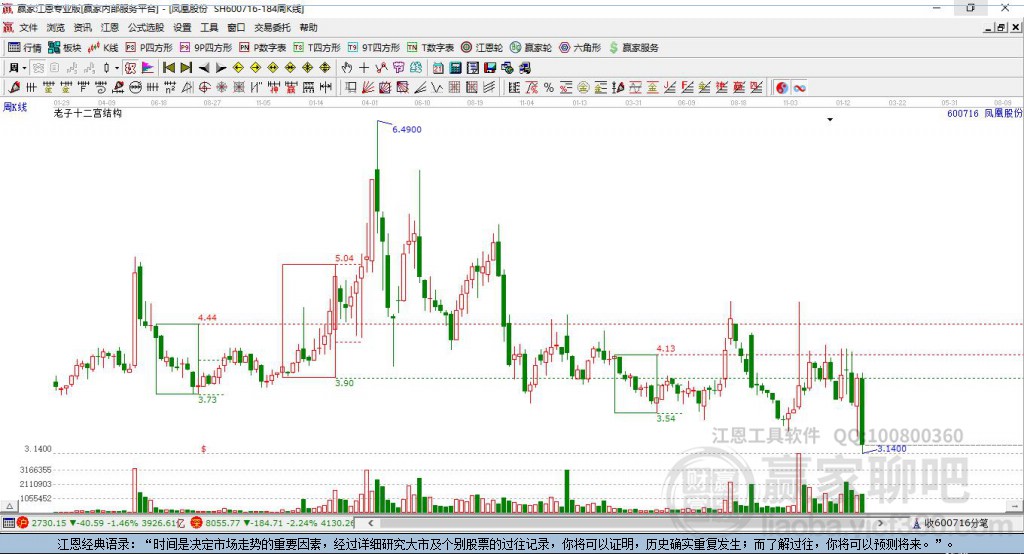Click the red floppy disk save icon
Image resolution: width=1024 pixels, height=554 pixels.
(x=490, y=68)
